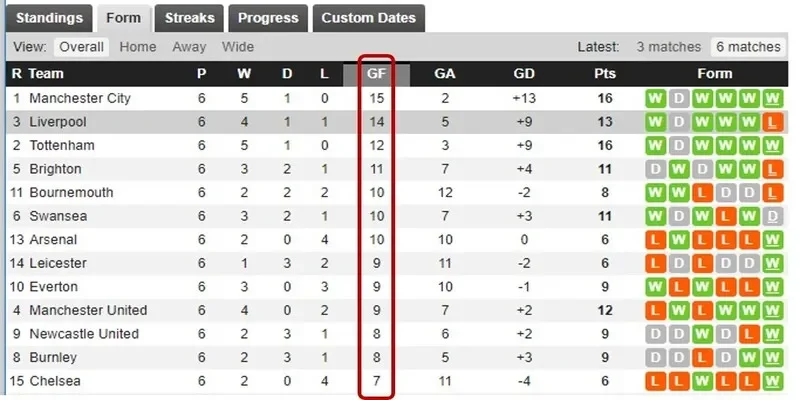Sort table by GA column header
The width and height of the screenshot is (800, 400).
pos(445,74)
